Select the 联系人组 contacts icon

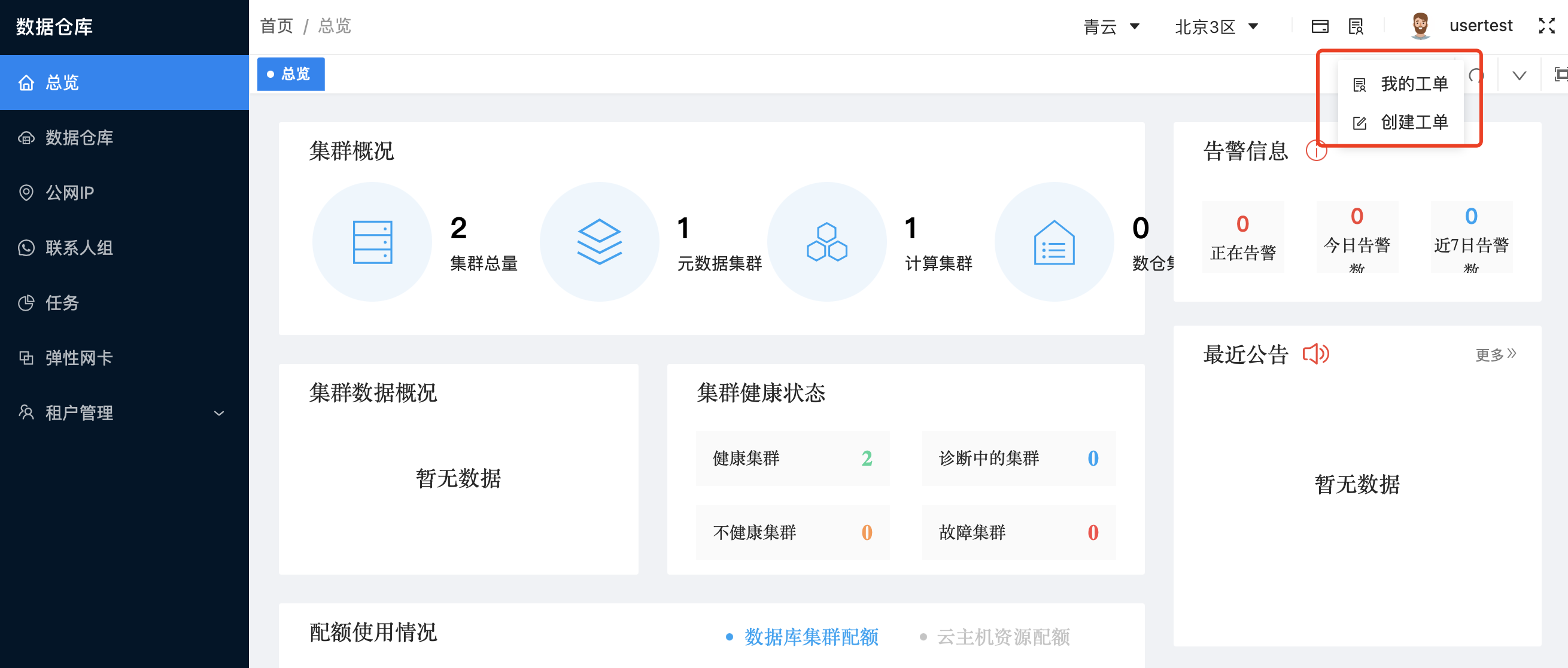[26, 248]
